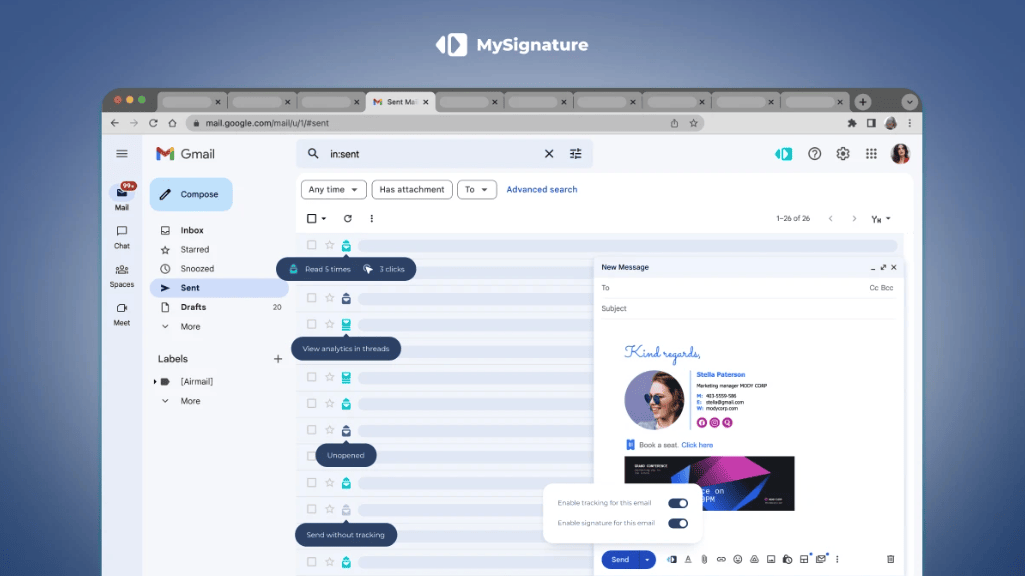Attach a file in the new message

click(x=703, y=559)
